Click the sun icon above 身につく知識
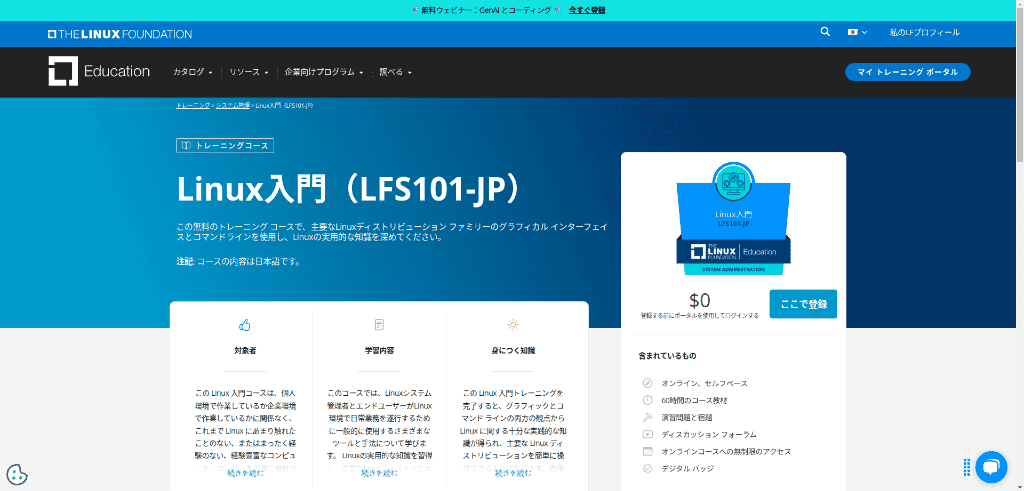The width and height of the screenshot is (1024, 491). [513, 325]
